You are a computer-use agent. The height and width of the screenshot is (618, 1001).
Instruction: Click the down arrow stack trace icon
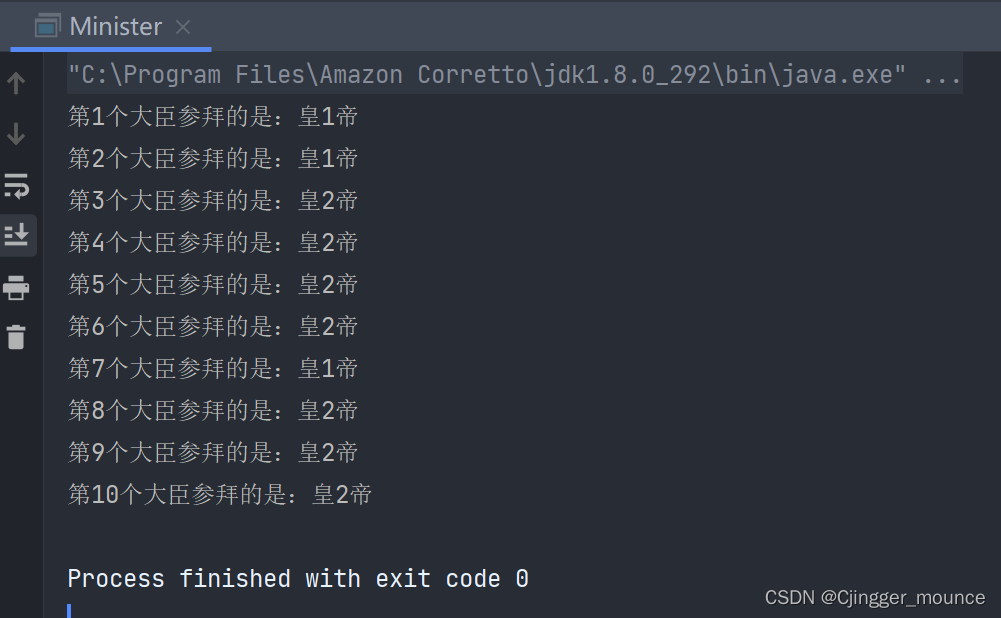pos(16,134)
